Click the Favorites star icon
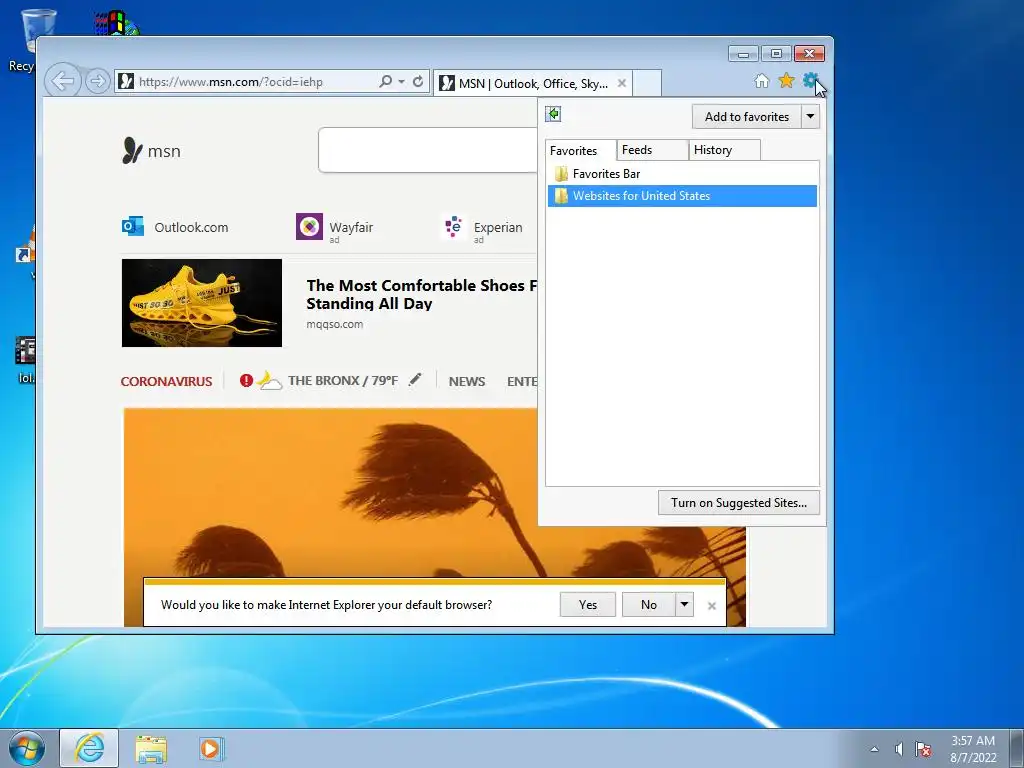The image size is (1024, 768). click(x=786, y=80)
